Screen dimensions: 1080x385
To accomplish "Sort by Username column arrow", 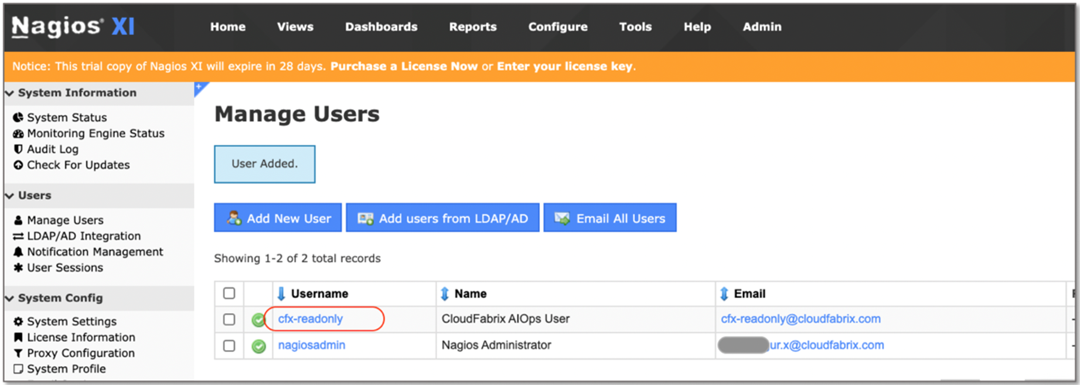I will [x=281, y=294].
